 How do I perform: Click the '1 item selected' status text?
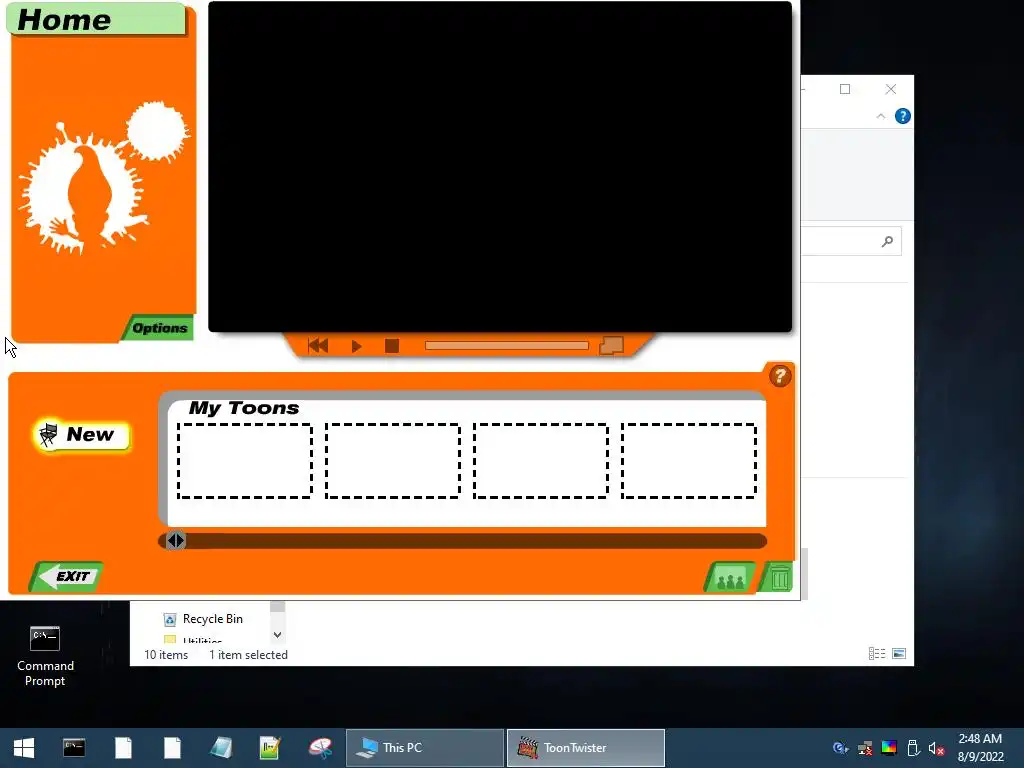248,655
